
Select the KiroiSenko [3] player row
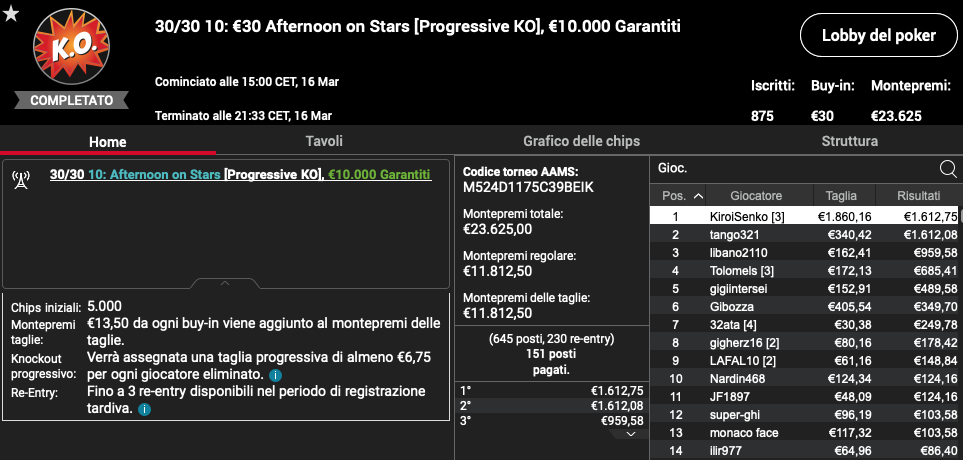click(x=805, y=216)
